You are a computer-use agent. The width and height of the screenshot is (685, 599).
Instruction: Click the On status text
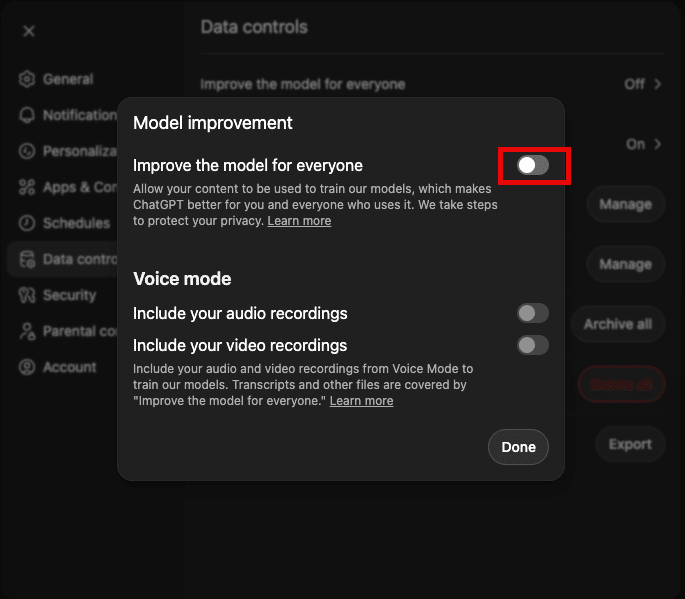636,144
